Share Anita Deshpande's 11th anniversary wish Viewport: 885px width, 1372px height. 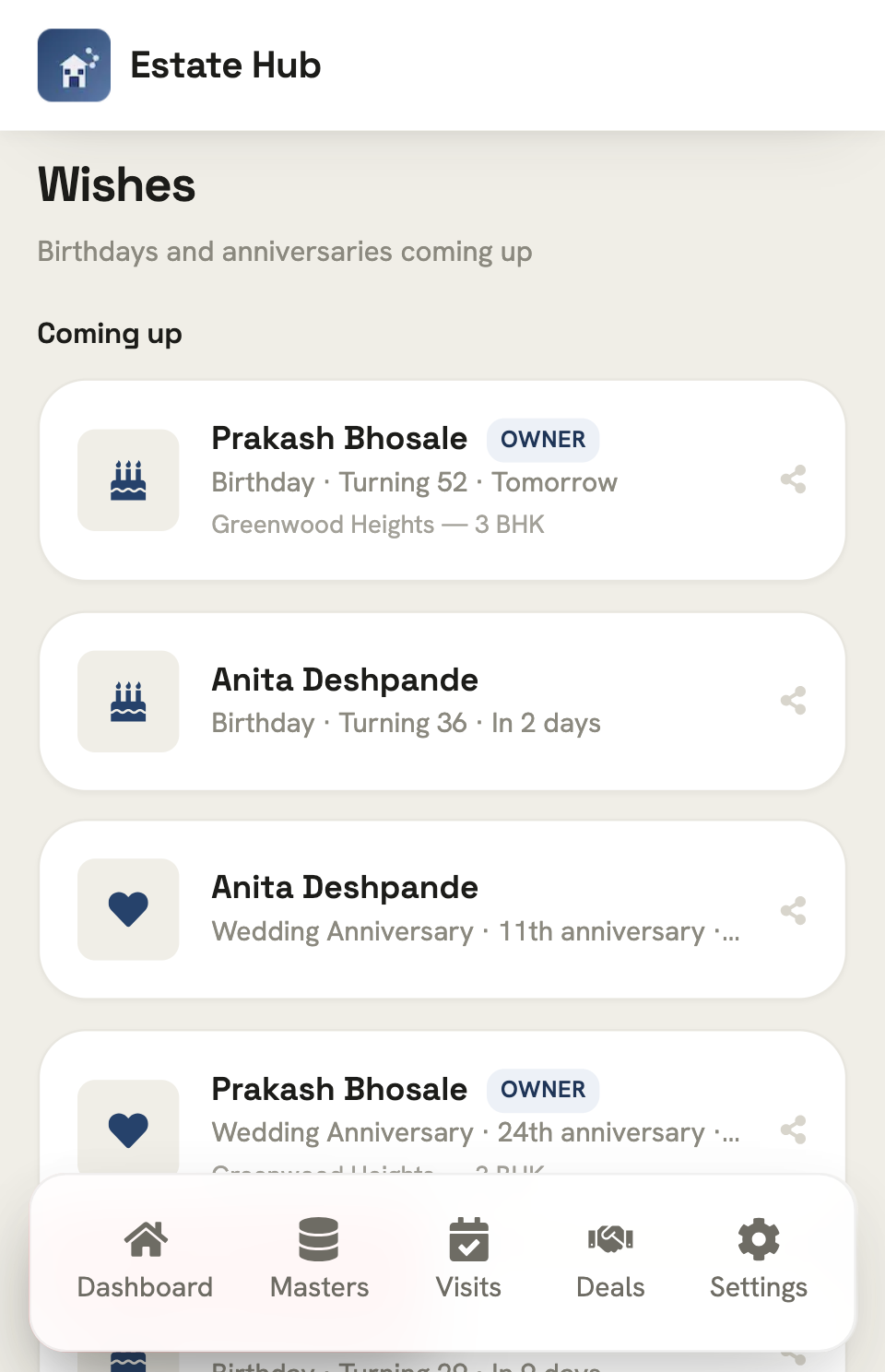pos(793,910)
